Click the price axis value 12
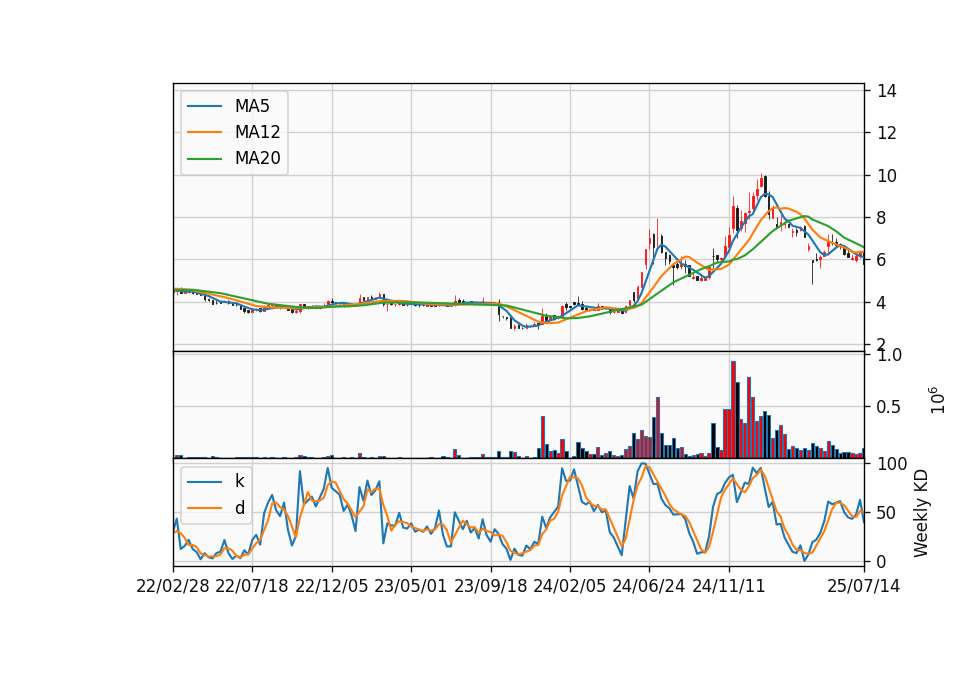 (x=887, y=133)
